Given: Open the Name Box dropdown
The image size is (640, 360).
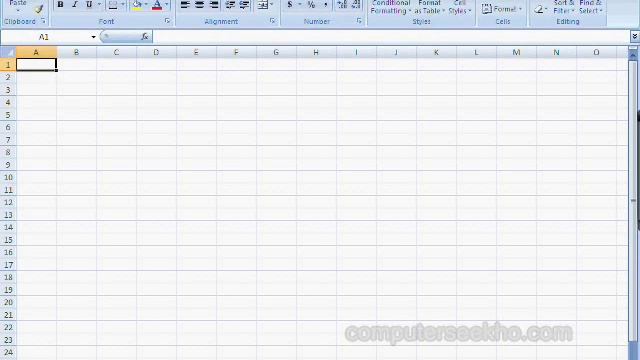Looking at the screenshot, I should (x=93, y=37).
